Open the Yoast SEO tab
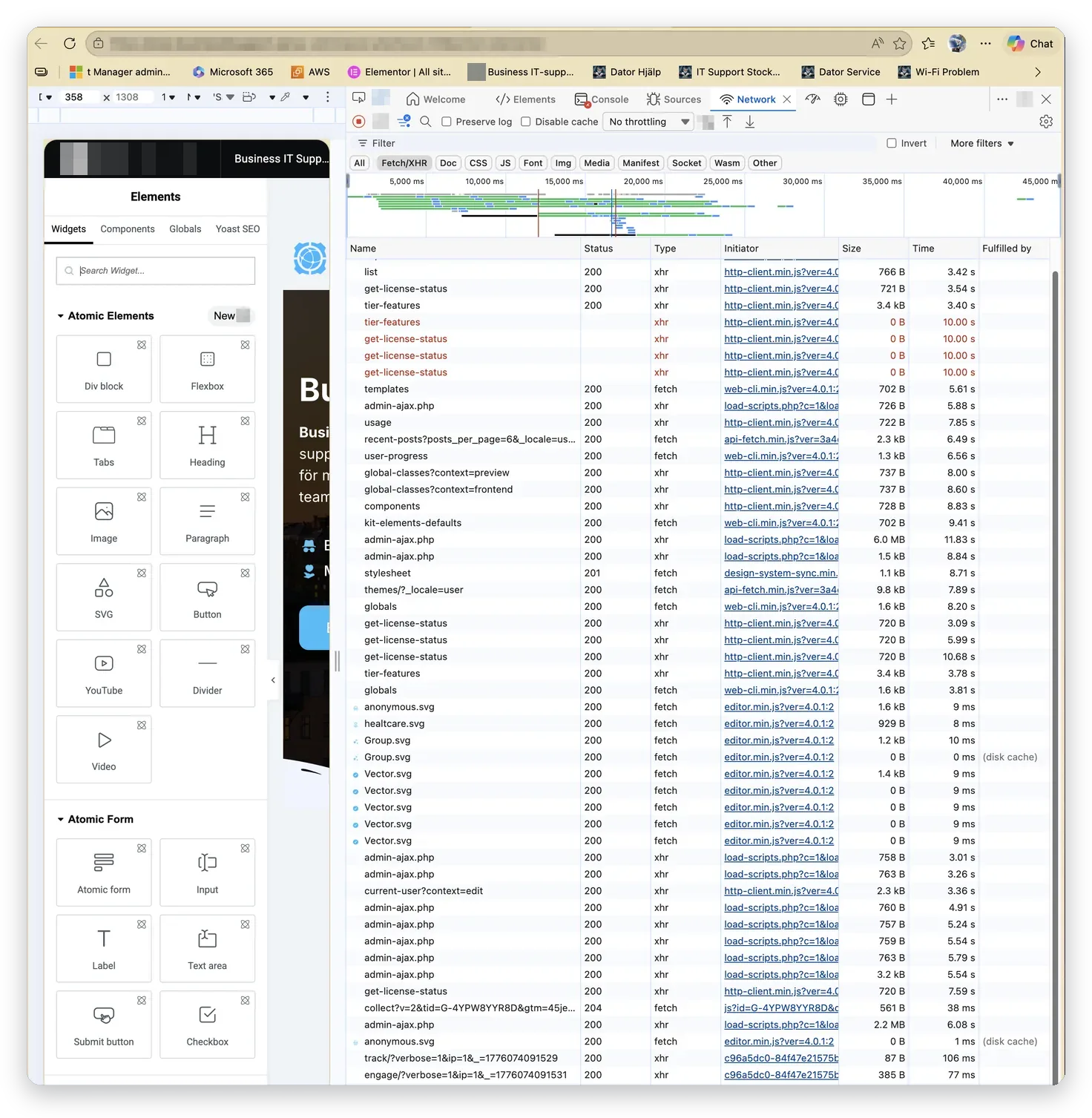 pos(238,229)
